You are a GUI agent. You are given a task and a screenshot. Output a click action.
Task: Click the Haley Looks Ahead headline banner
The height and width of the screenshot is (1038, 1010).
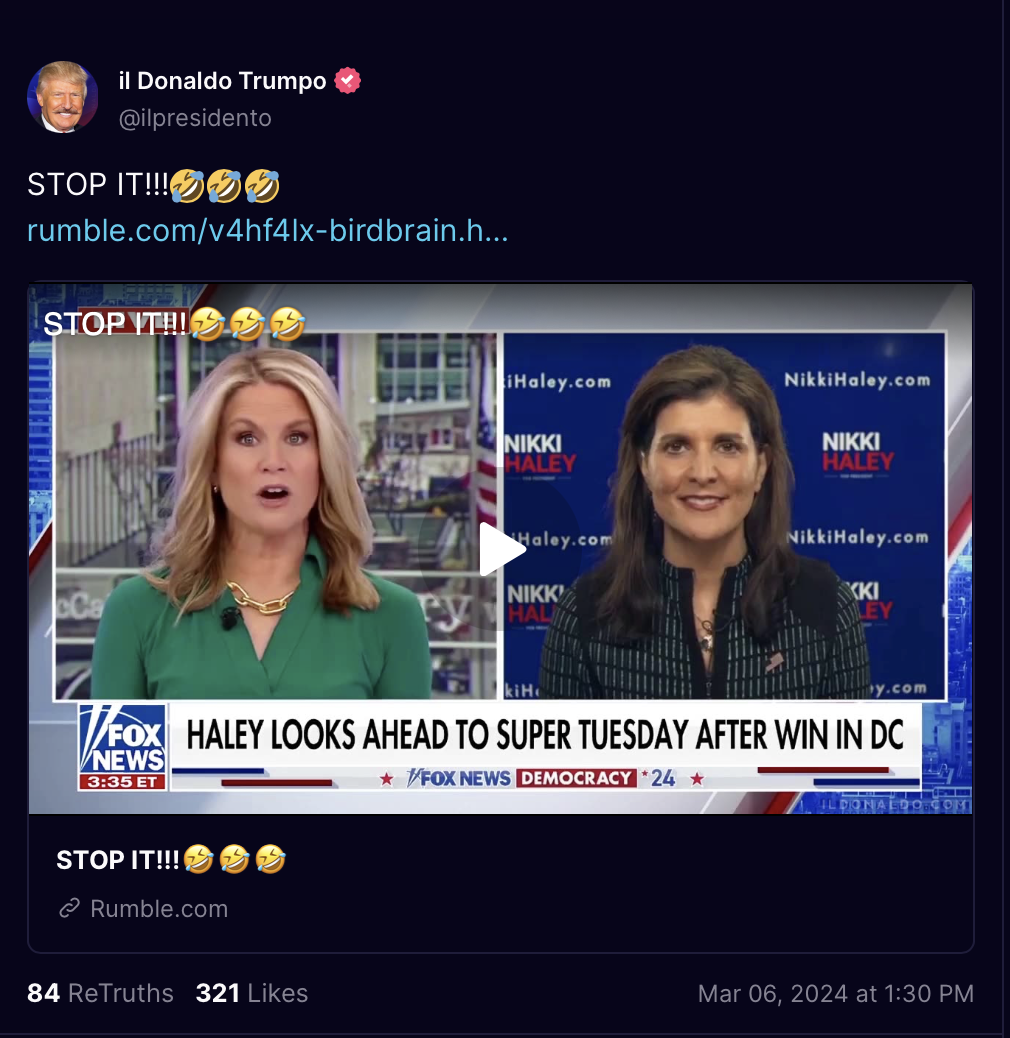545,734
